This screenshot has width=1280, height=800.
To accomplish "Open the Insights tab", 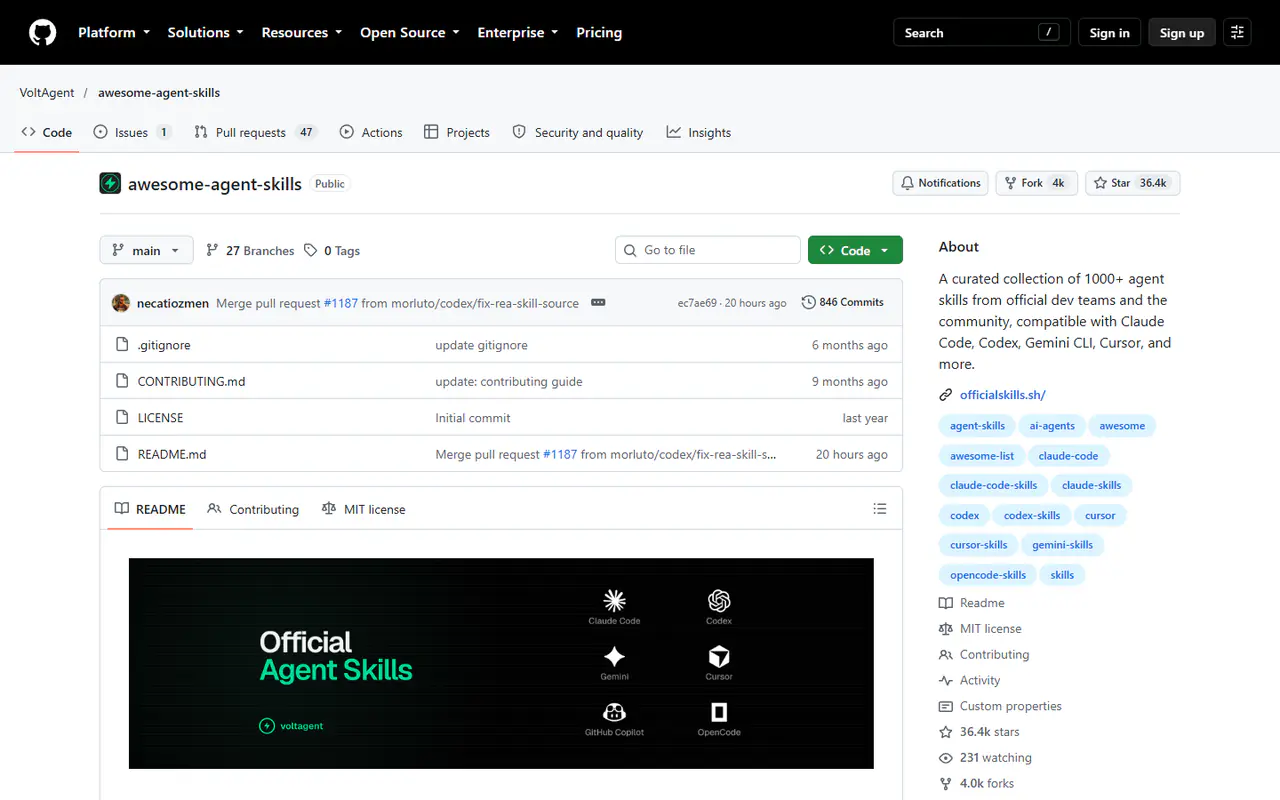I will coord(699,132).
